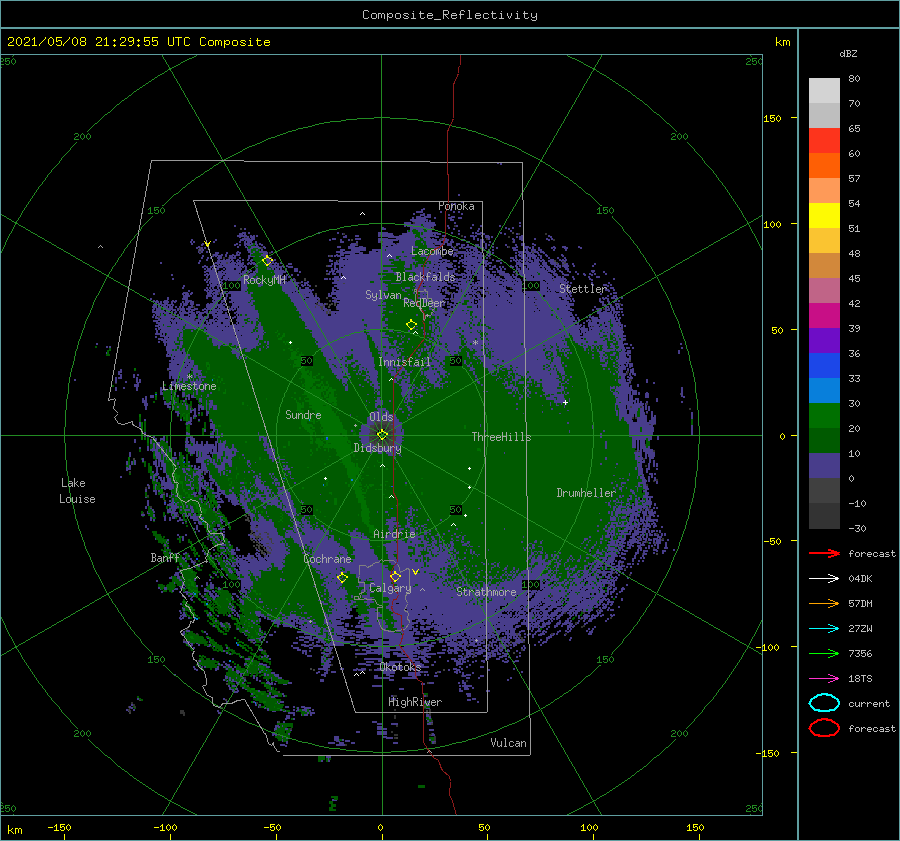Click the cyan current ellipse in legend
This screenshot has height=841, width=900.
tap(824, 703)
